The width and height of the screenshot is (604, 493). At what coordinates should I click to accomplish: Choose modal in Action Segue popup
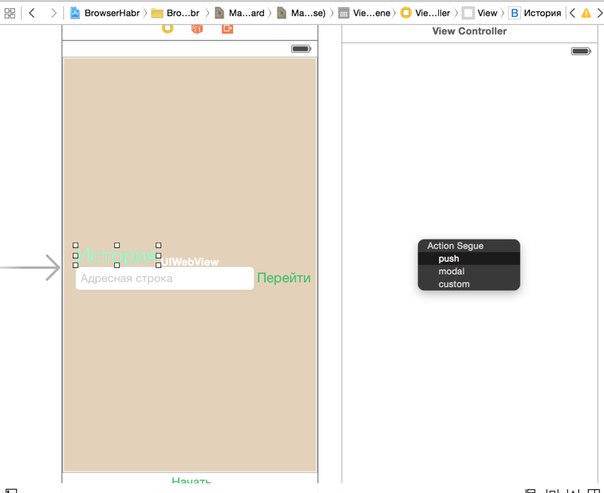(469, 271)
